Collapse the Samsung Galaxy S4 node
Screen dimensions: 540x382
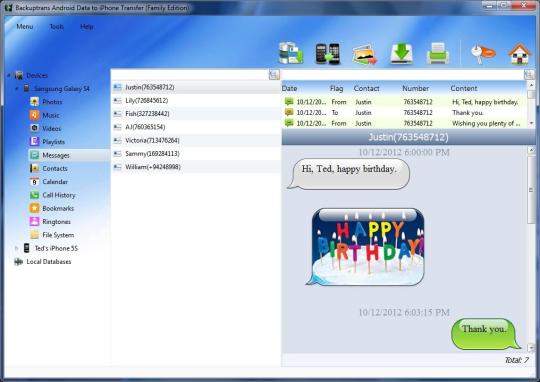pyautogui.click(x=17, y=89)
